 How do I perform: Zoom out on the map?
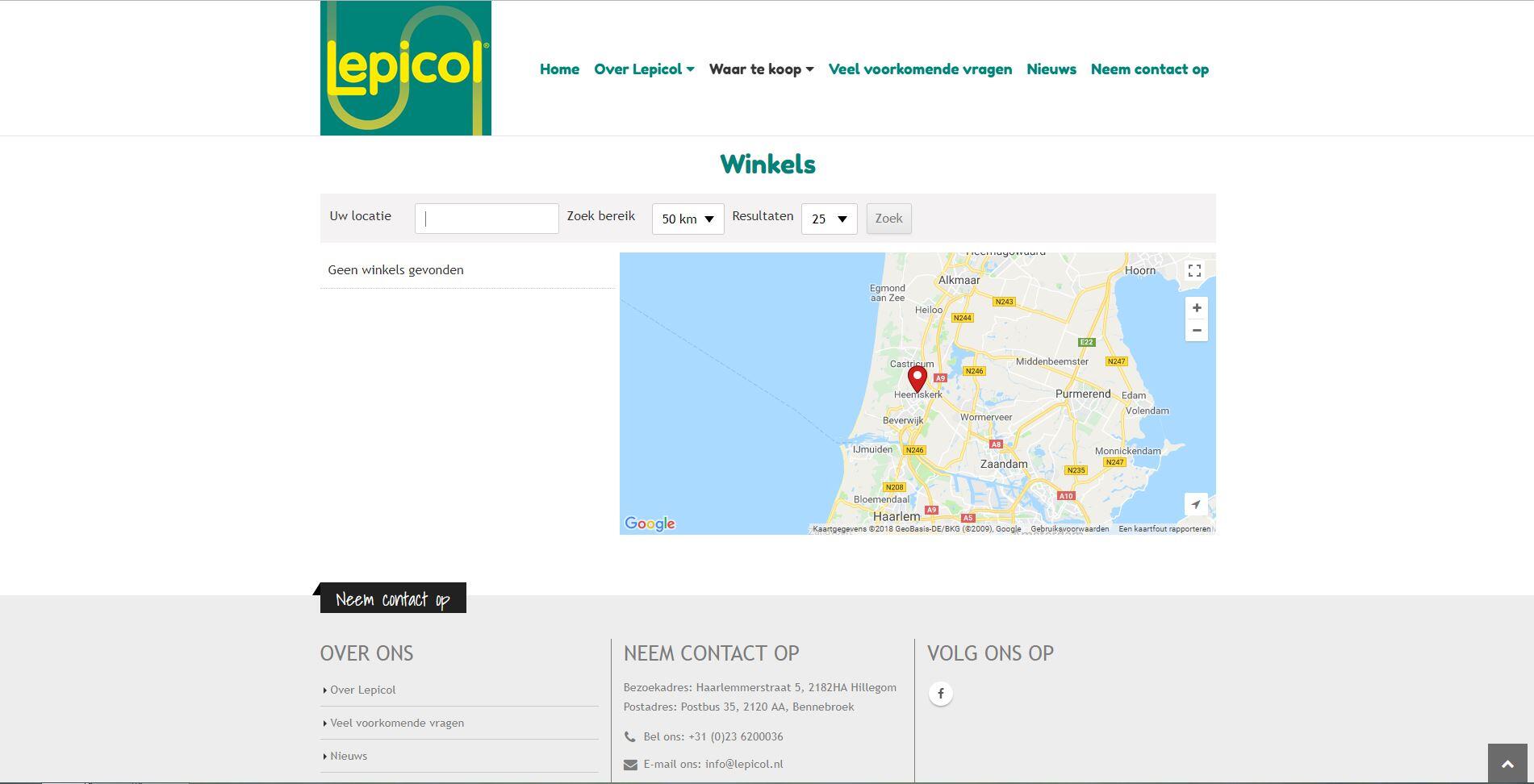click(1197, 331)
